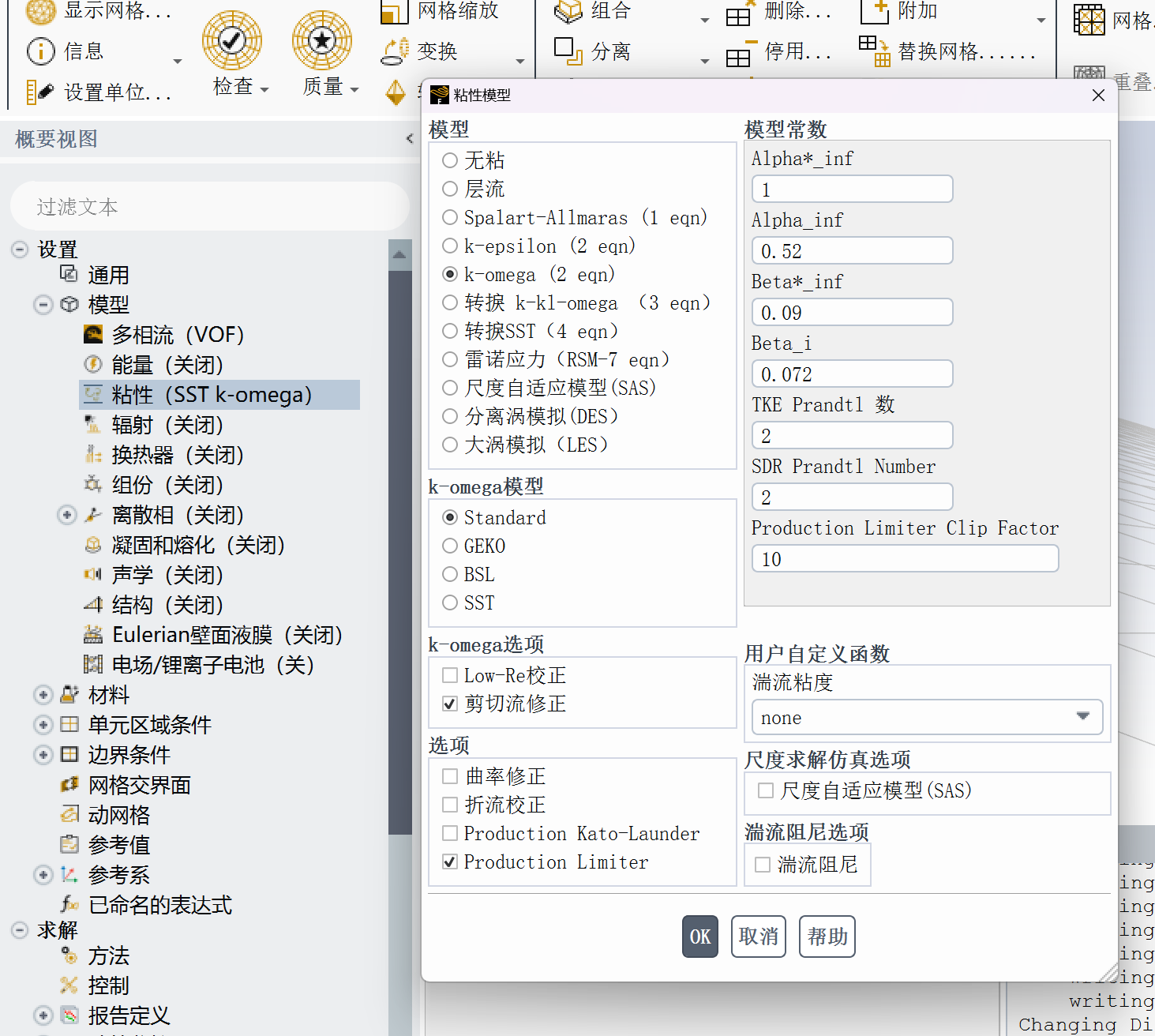1155x1036 pixels.
Task: Click the Alpha_inf value field
Action: pos(853,251)
